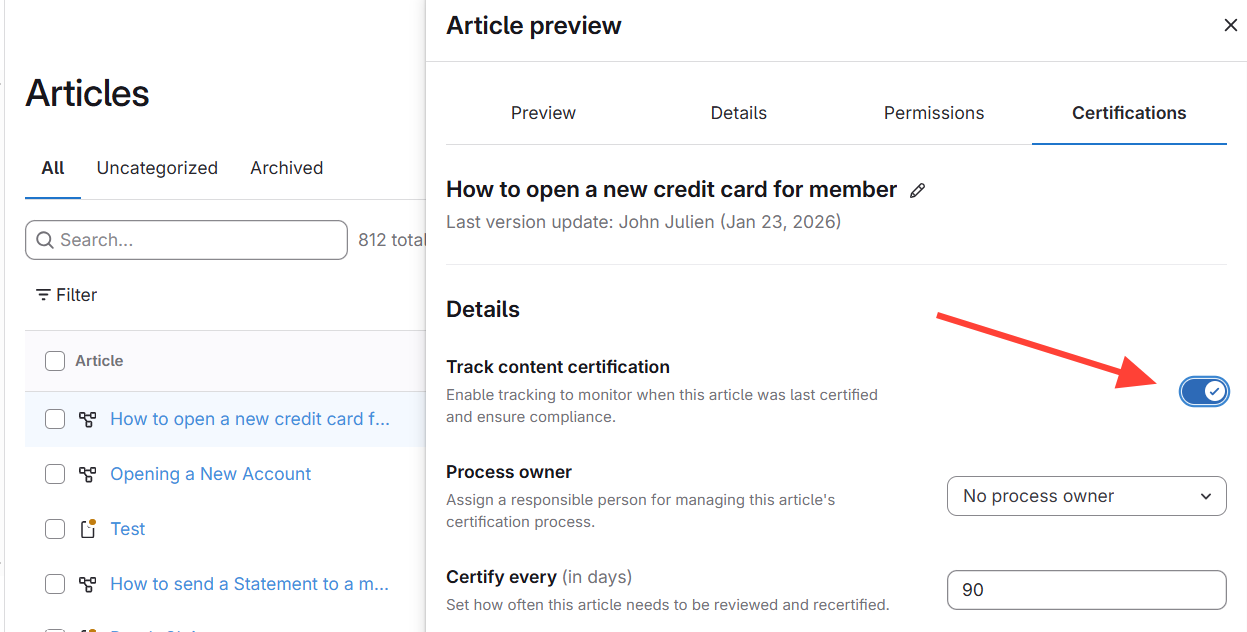Click the pencil edit icon beside article title
The image size is (1247, 632).
[x=917, y=190]
